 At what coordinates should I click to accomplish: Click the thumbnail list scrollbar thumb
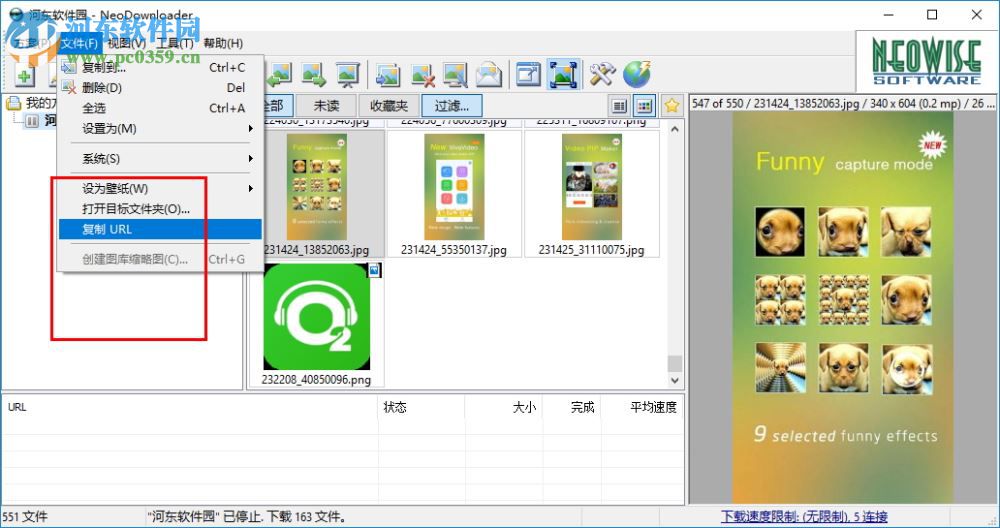(x=675, y=364)
